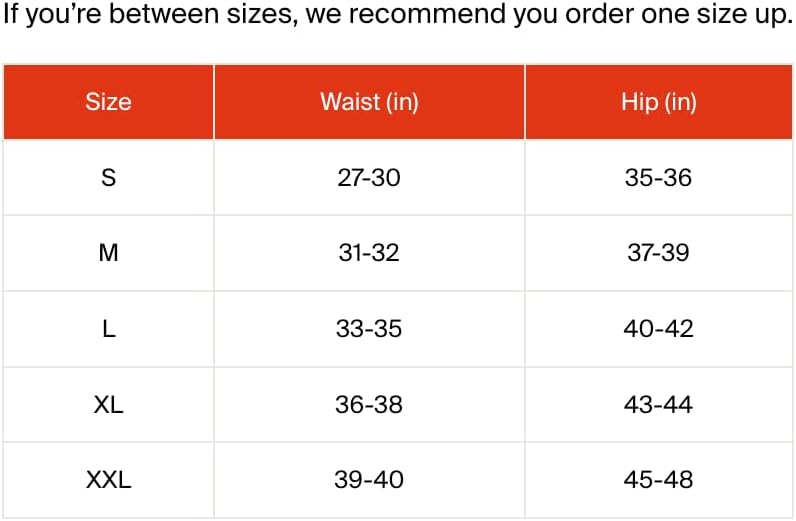This screenshot has height=521, width=796.
Task: Click hip measurement 43-44
Action: pos(658,405)
